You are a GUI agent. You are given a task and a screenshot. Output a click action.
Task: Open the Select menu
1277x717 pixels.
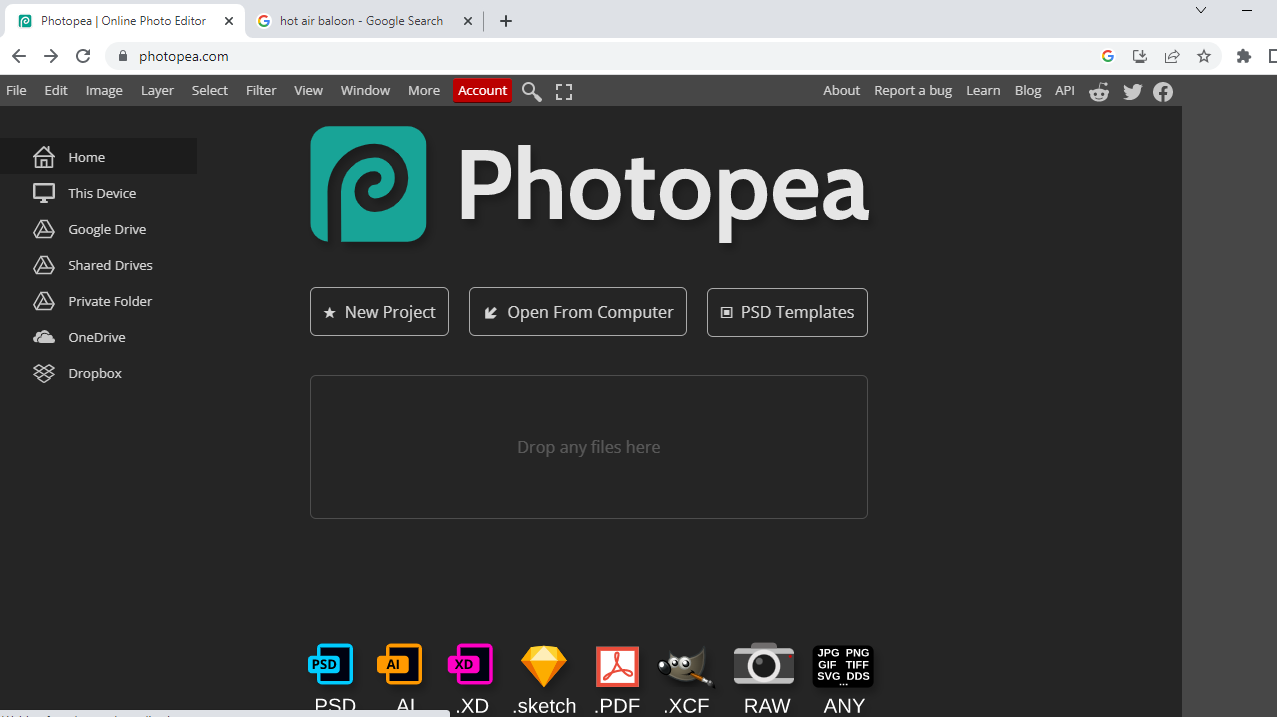210,90
